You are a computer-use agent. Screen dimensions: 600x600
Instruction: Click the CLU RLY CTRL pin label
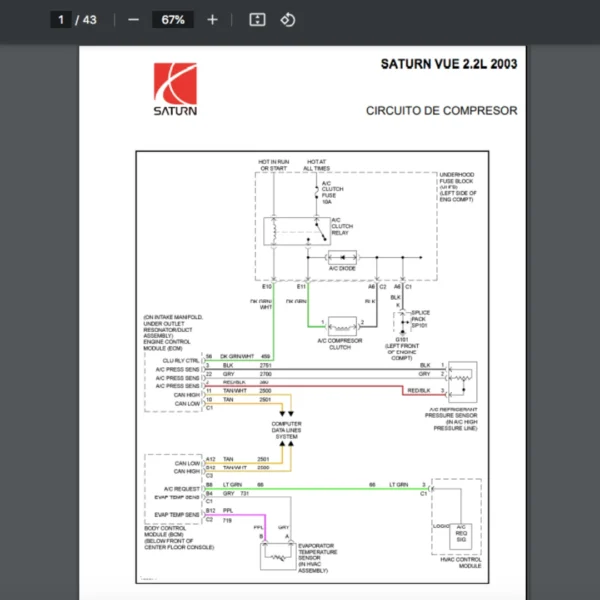tap(181, 360)
